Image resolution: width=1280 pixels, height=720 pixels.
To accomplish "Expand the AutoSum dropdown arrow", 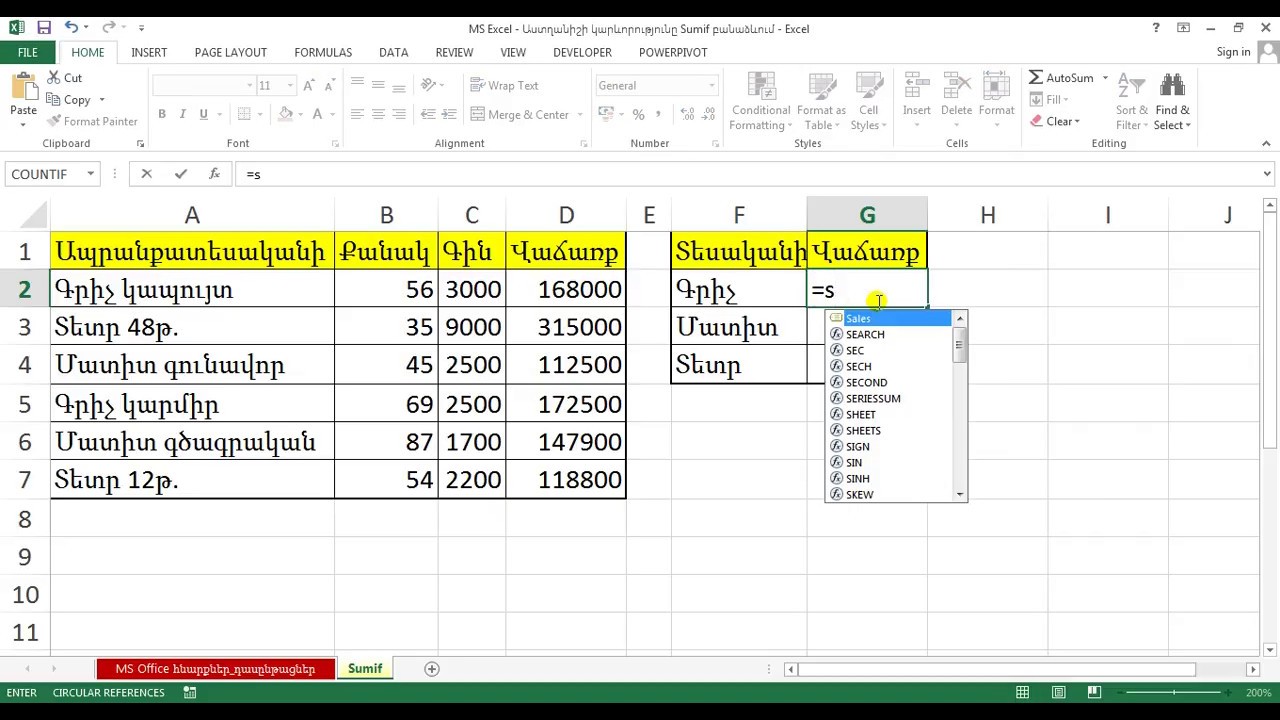I will pyautogui.click(x=1105, y=78).
